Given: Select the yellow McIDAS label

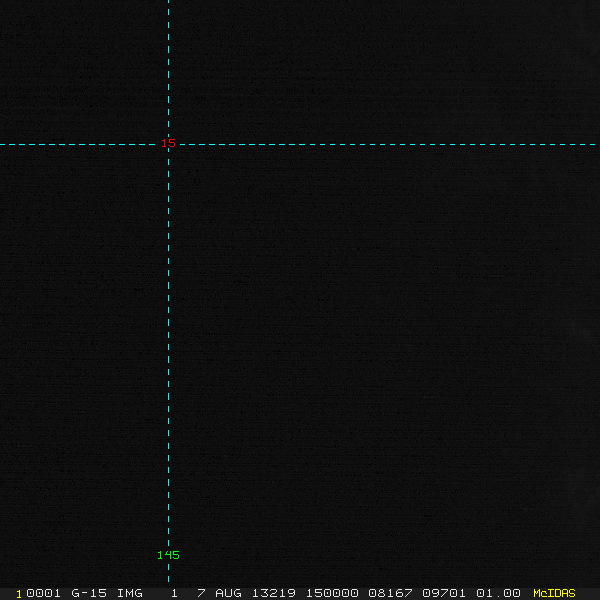Looking at the screenshot, I should tap(554, 593).
